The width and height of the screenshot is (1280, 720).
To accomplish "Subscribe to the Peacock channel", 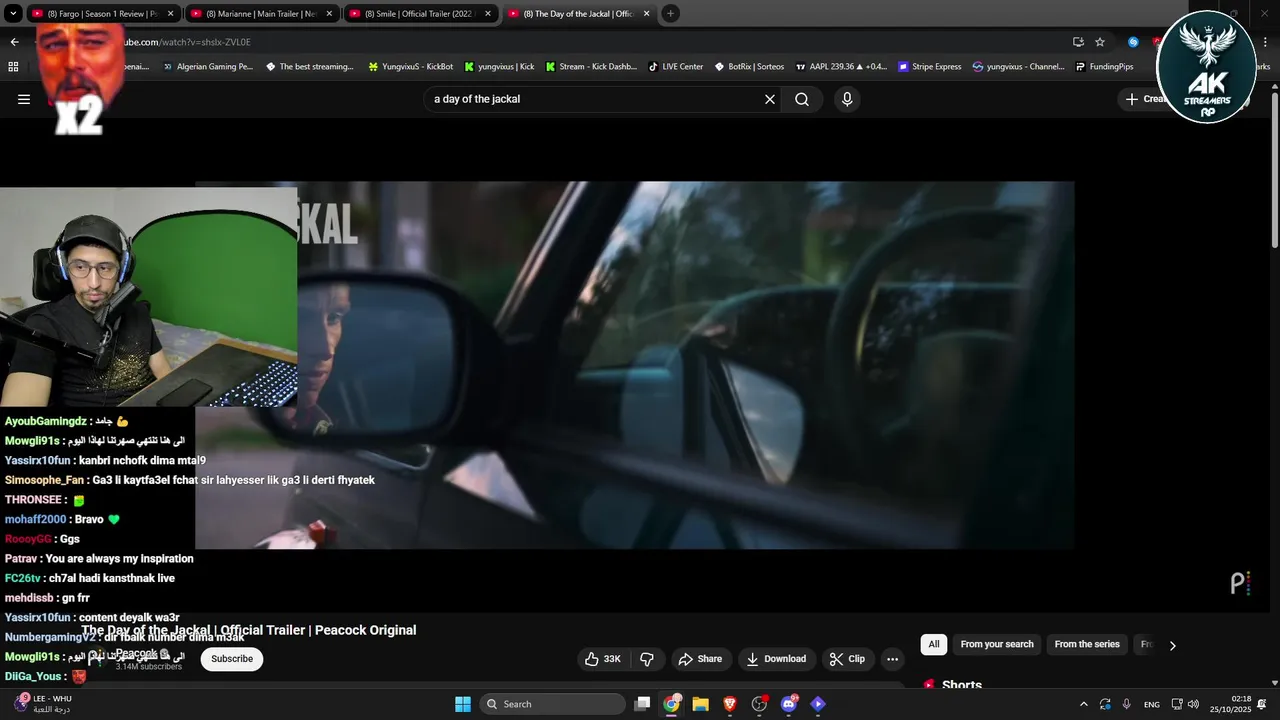I will coord(232,659).
